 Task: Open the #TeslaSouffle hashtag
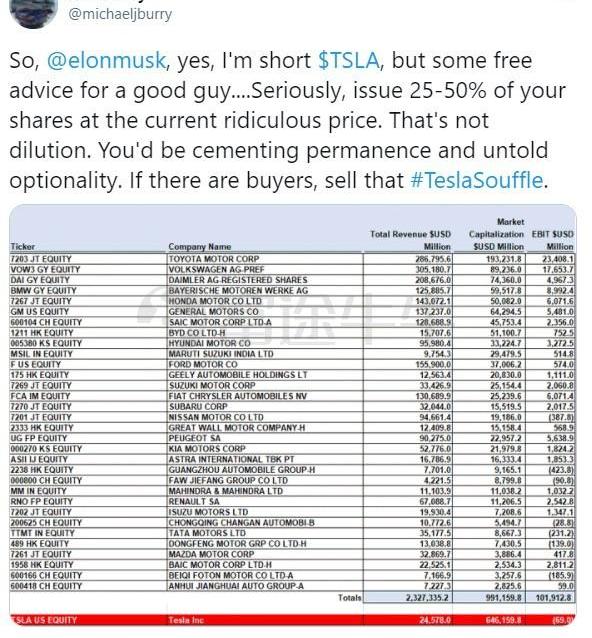pos(477,180)
